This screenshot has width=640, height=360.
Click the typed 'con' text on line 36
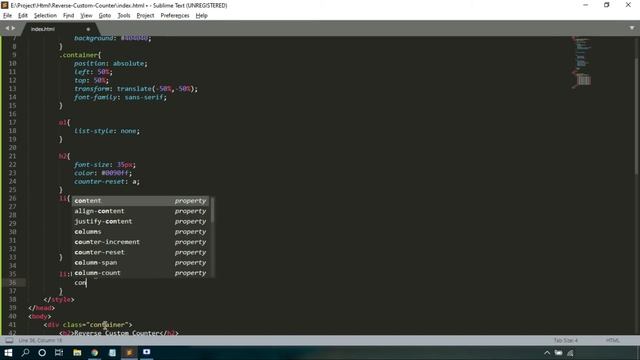click(80, 282)
